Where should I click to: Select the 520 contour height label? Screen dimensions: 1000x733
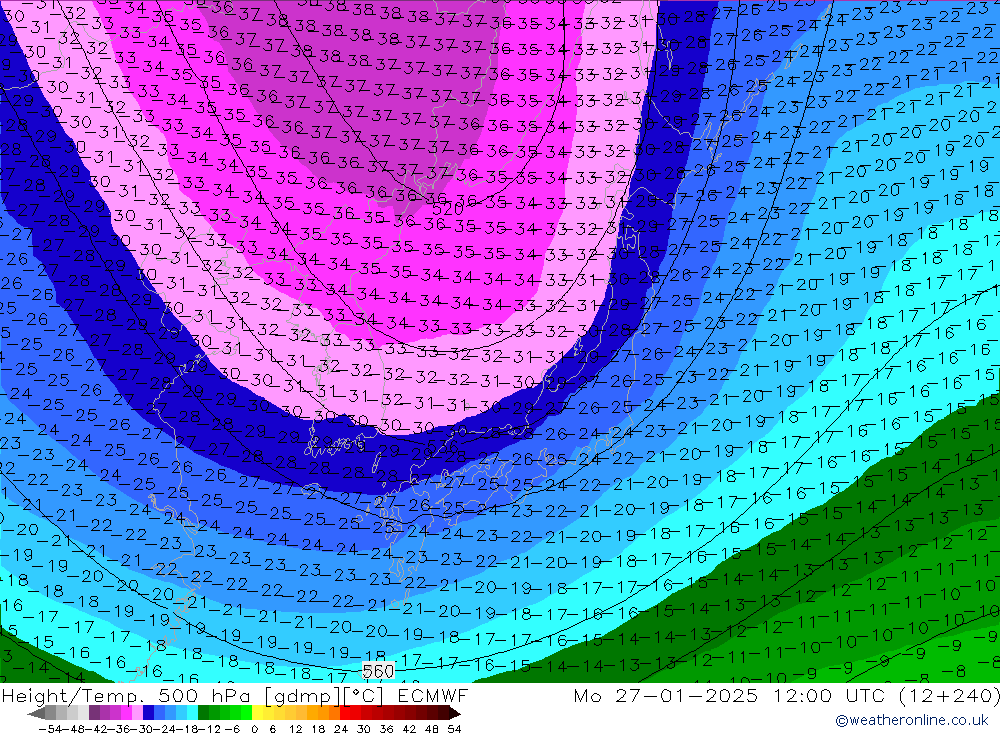tap(447, 209)
